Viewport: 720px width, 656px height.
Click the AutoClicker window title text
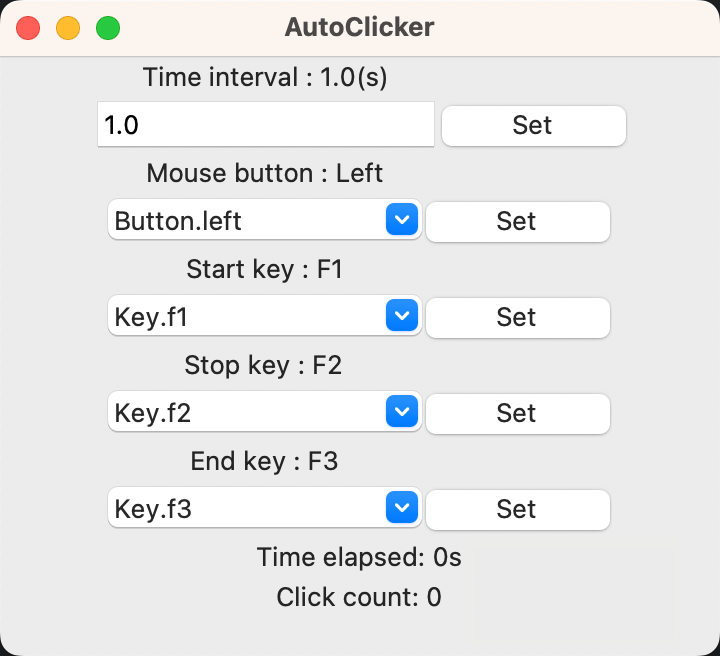[x=360, y=28]
